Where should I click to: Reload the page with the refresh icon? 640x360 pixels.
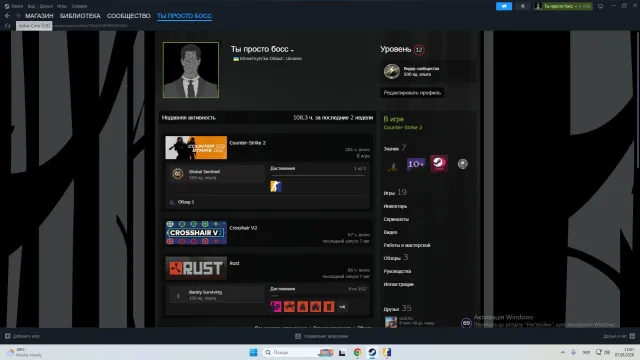tap(7, 26)
